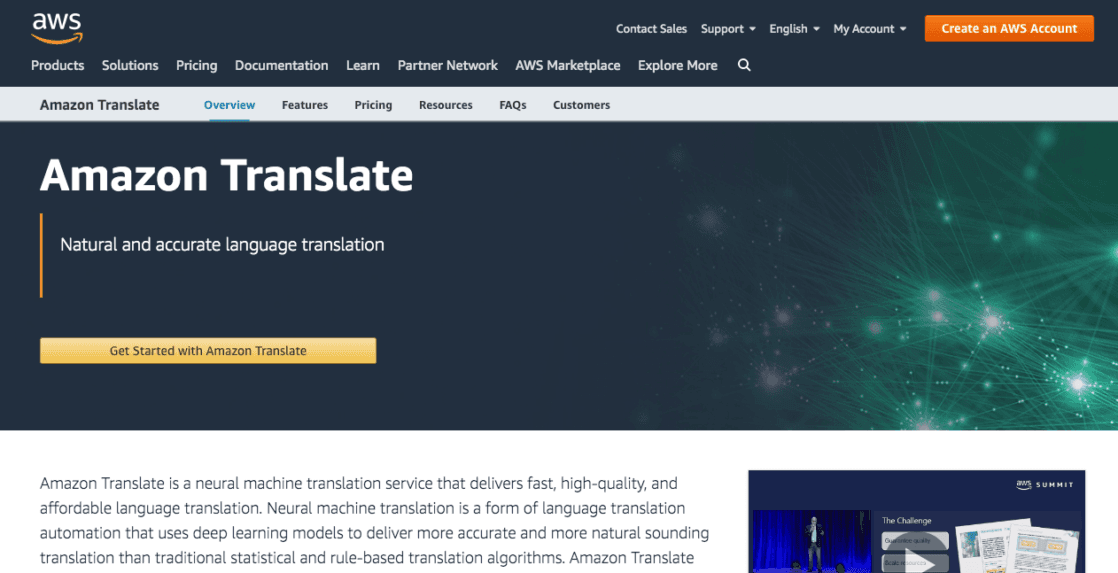Click Contact Sales link

[x=651, y=29]
